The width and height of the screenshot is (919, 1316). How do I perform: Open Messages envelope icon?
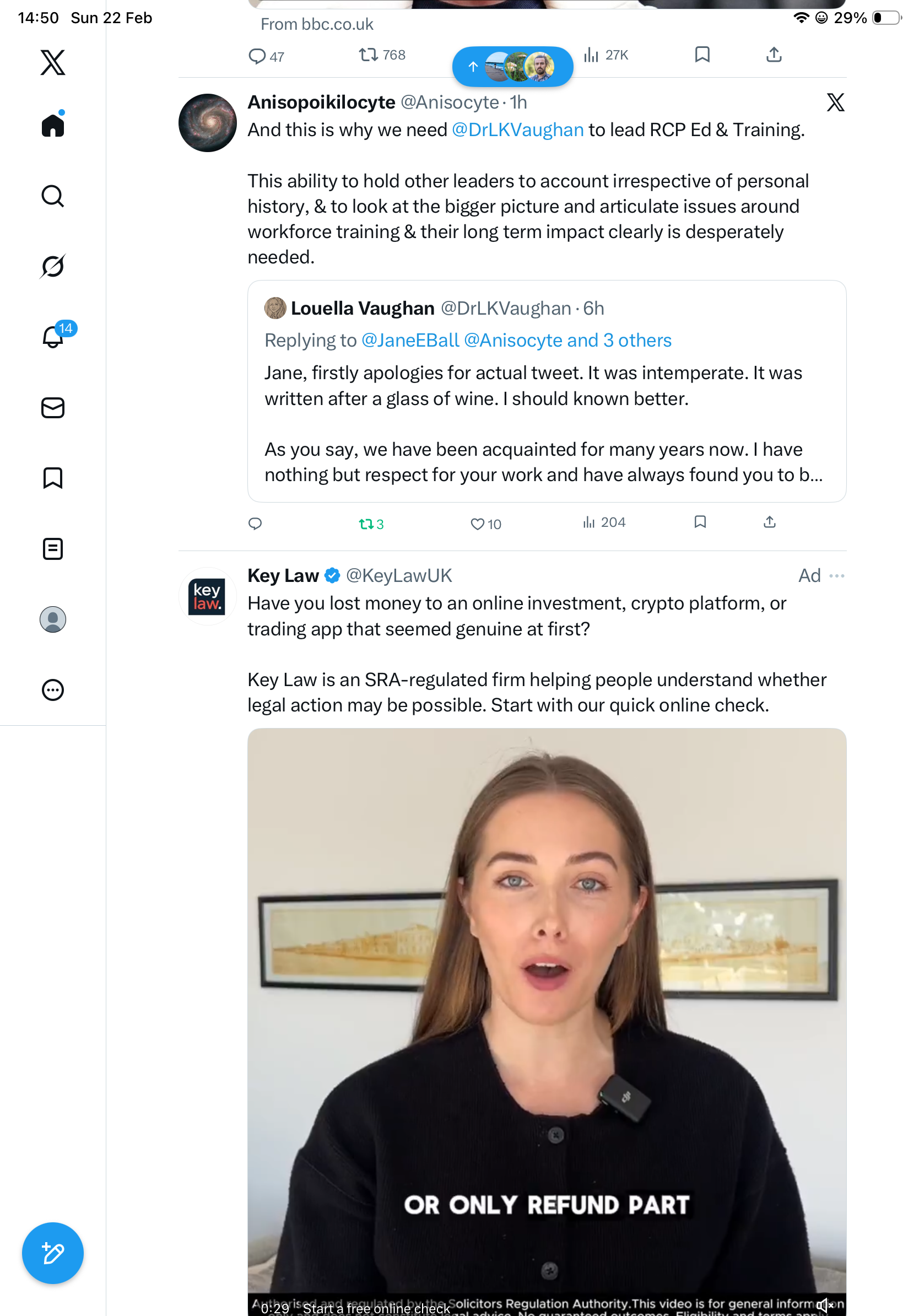(x=53, y=407)
